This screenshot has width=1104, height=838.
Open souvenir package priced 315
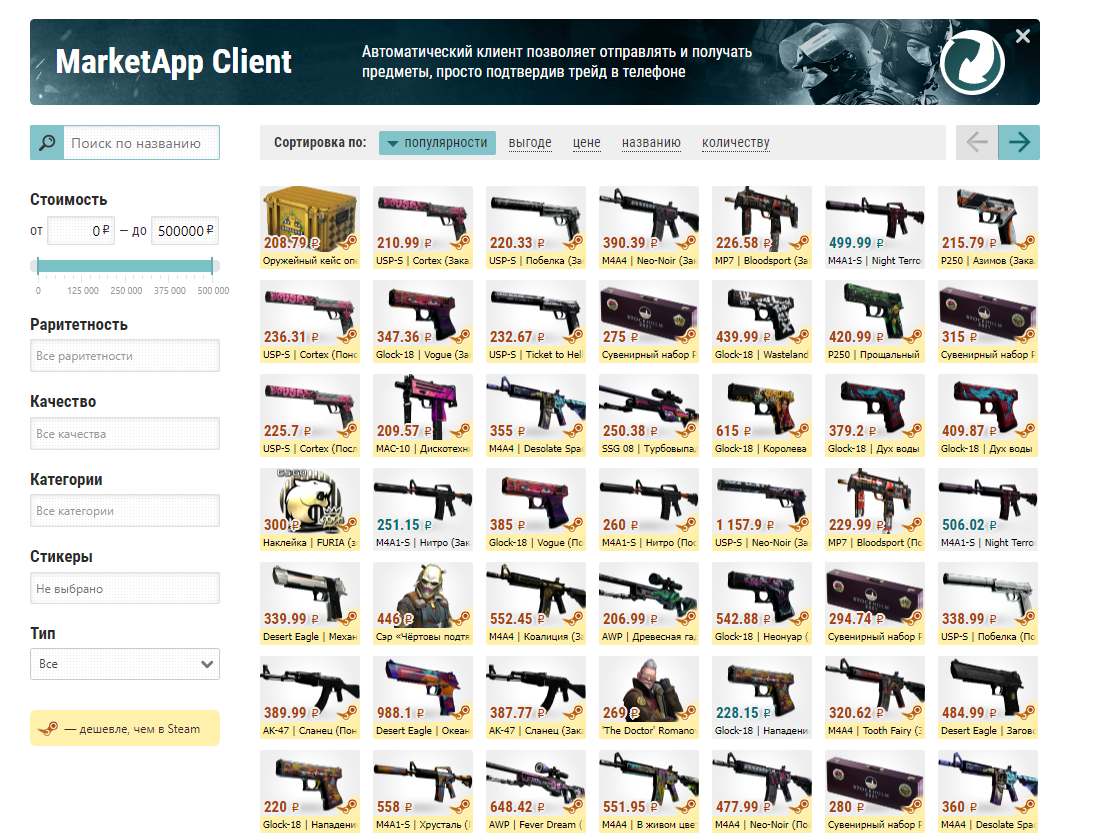988,321
